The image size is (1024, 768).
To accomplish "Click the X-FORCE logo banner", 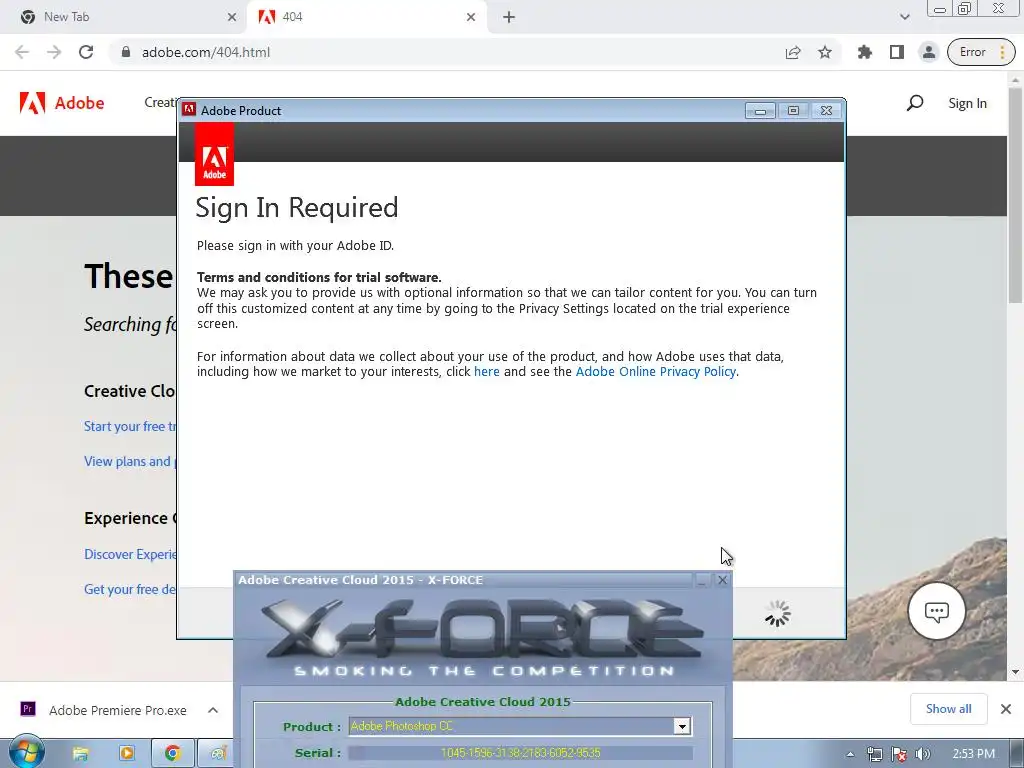I will coord(483,636).
